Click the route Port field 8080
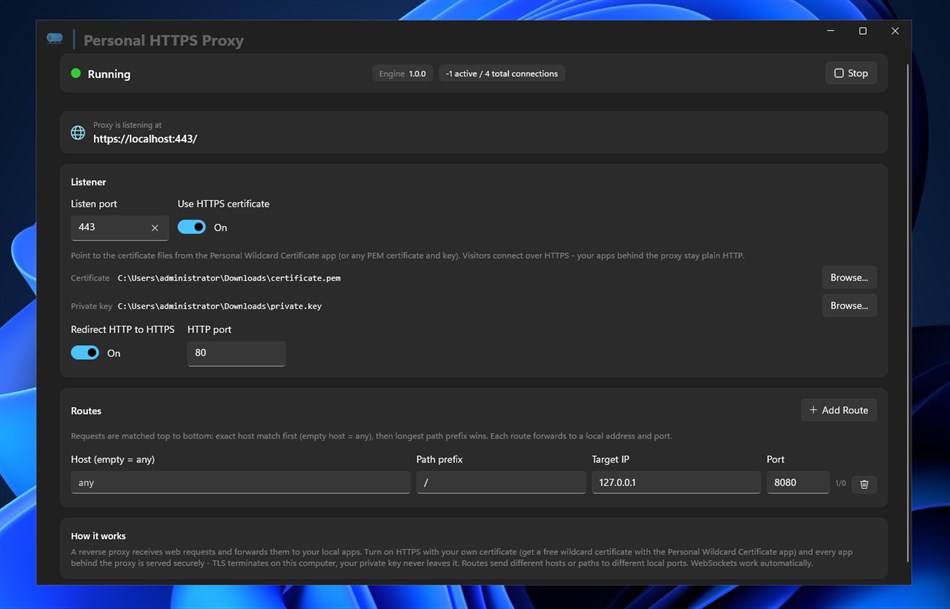Image resolution: width=950 pixels, height=609 pixels. (x=798, y=483)
